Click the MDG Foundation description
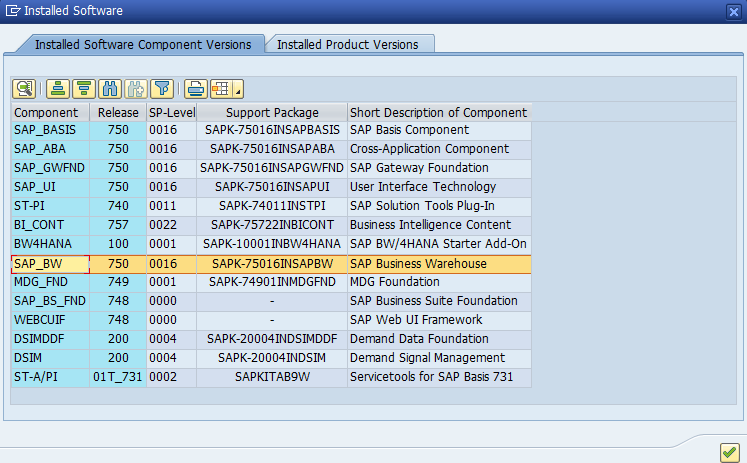This screenshot has width=747, height=463. pyautogui.click(x=439, y=282)
